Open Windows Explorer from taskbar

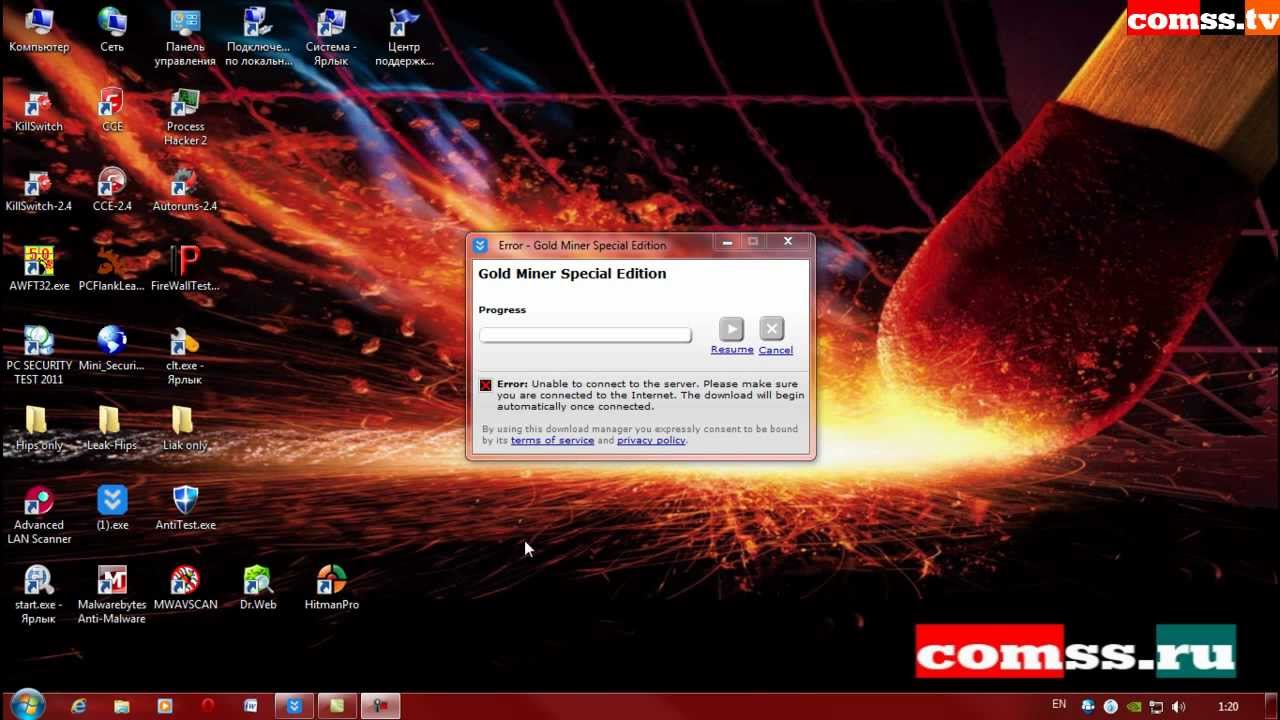pos(122,705)
